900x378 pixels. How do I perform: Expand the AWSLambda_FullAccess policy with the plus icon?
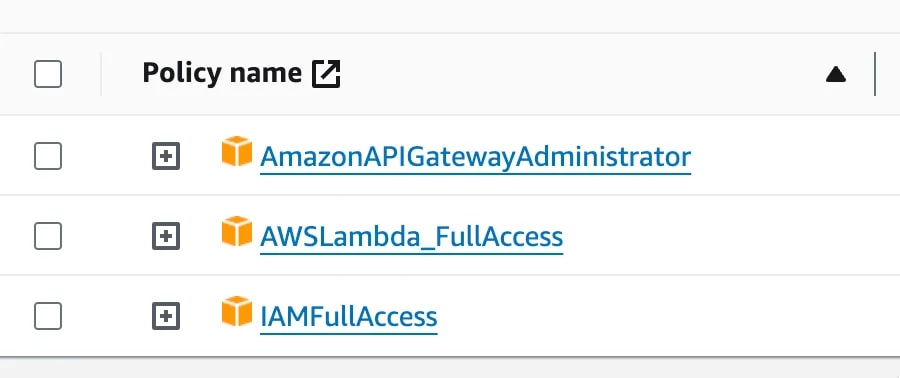166,236
